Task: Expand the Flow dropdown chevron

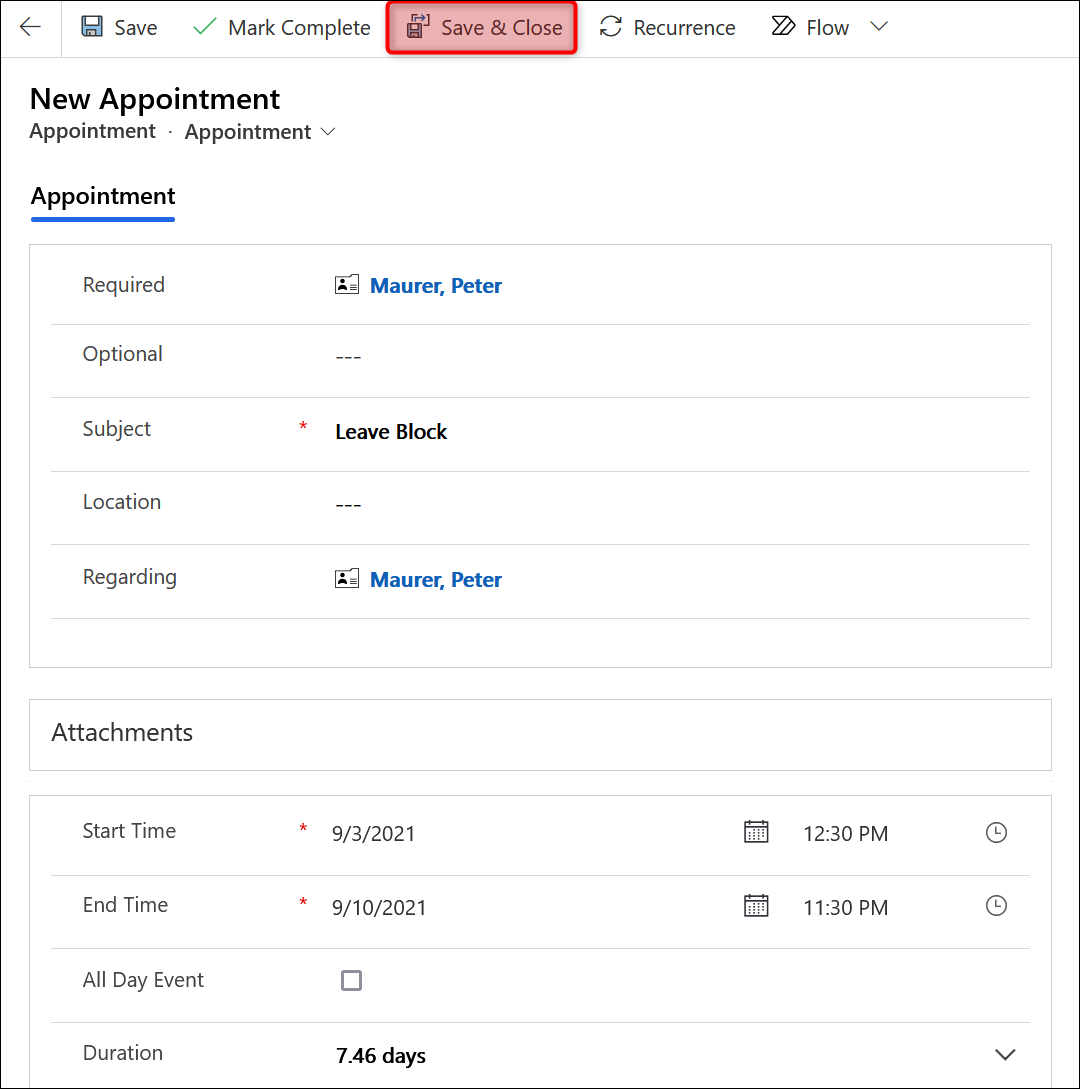Action: [879, 27]
